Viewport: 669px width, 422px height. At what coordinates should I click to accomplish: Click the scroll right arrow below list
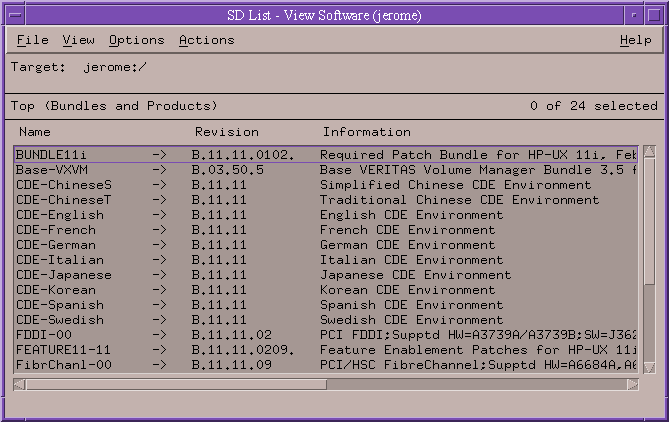633,384
